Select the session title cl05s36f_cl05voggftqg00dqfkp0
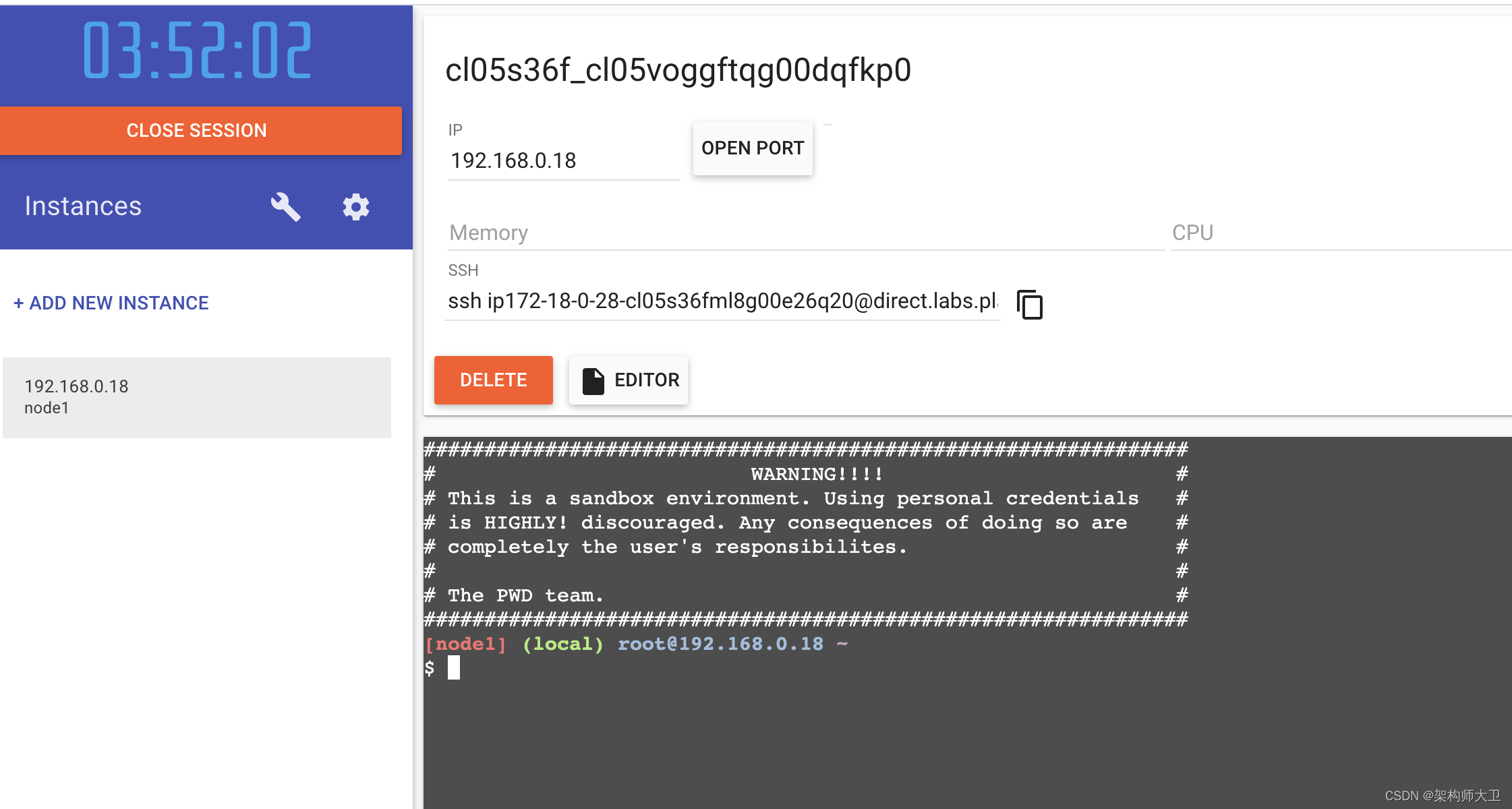 tap(678, 69)
